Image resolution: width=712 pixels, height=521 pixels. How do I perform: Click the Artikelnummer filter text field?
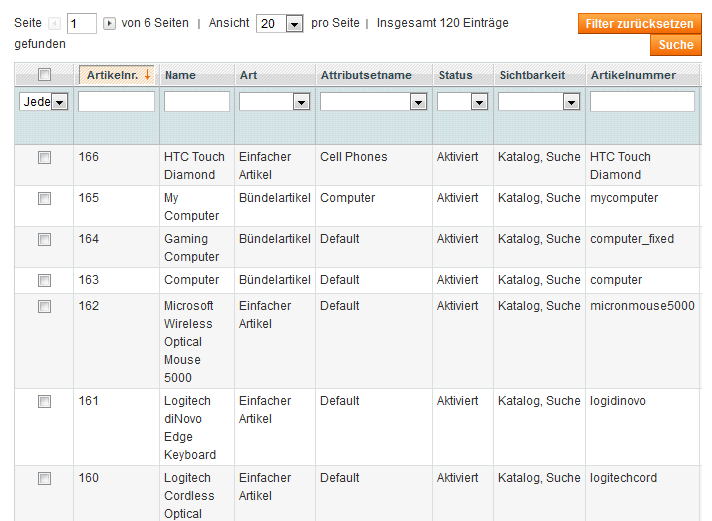642,101
